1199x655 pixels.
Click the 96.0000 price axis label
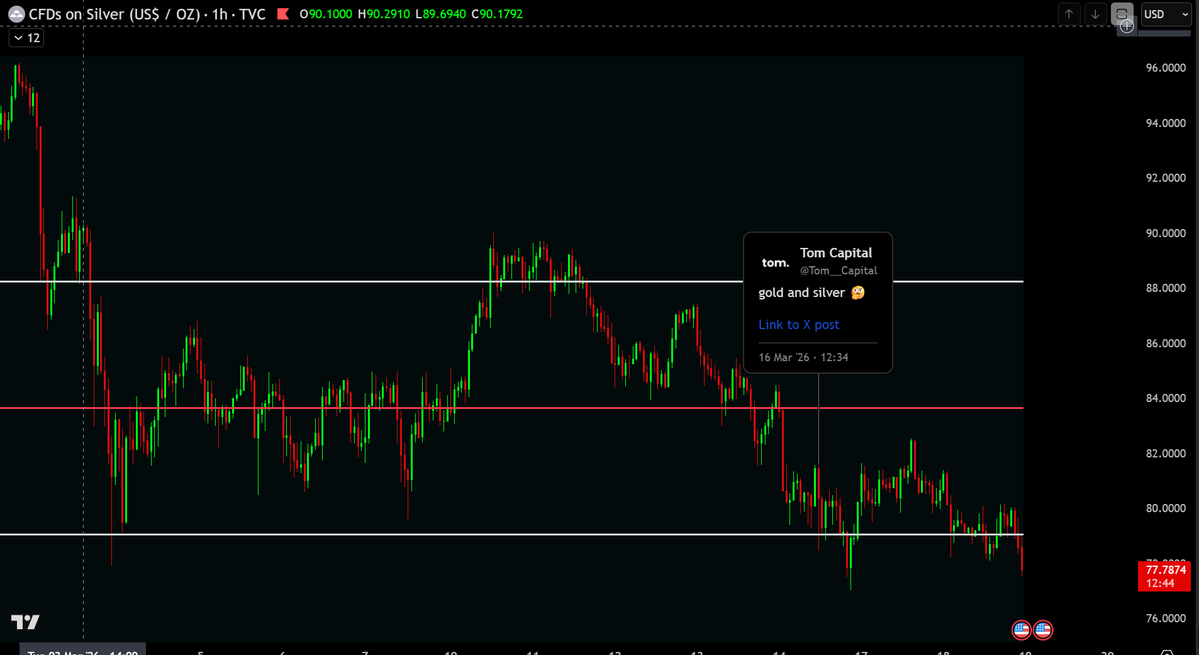coord(1165,68)
